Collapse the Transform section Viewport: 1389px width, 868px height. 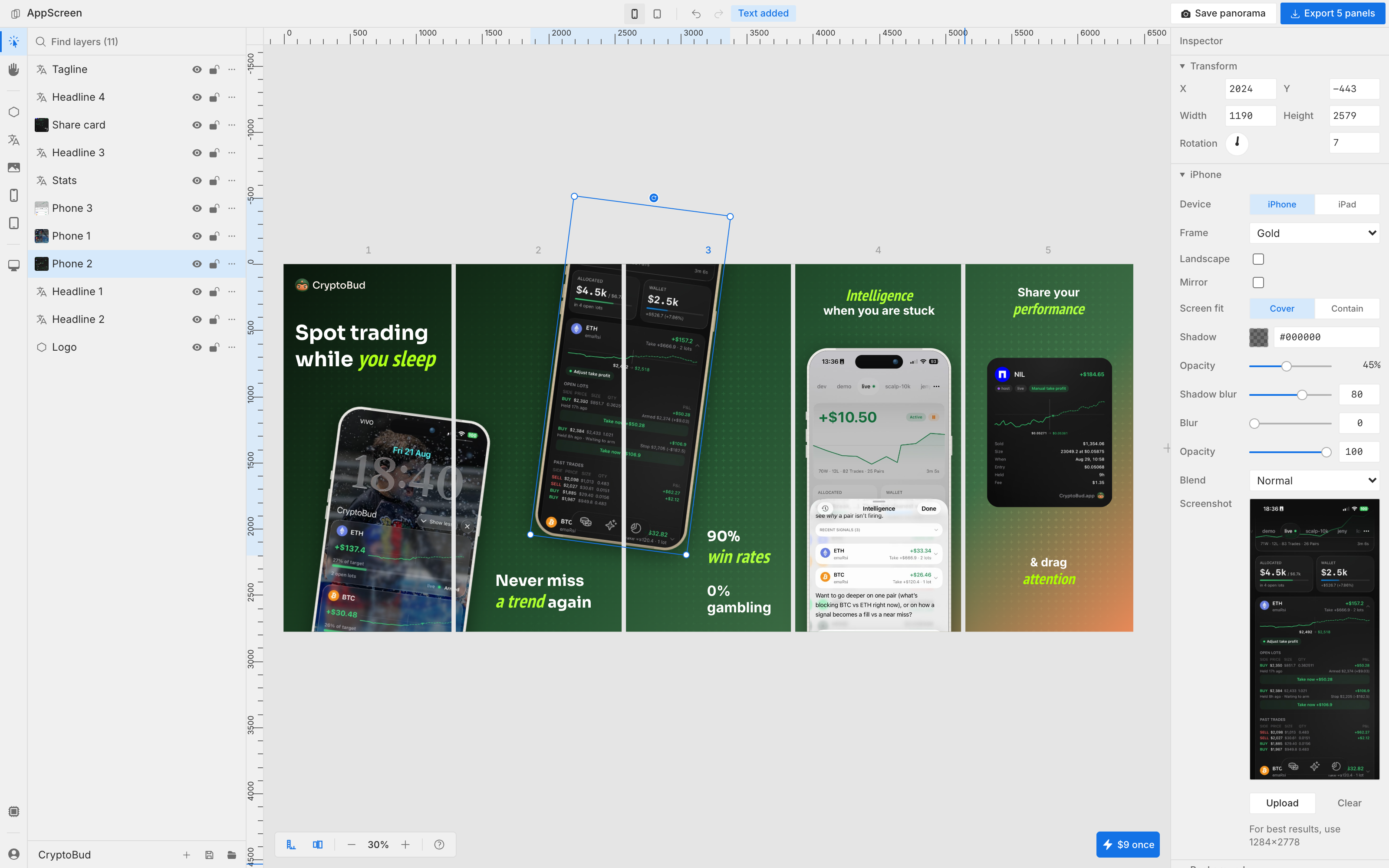pyautogui.click(x=1182, y=66)
